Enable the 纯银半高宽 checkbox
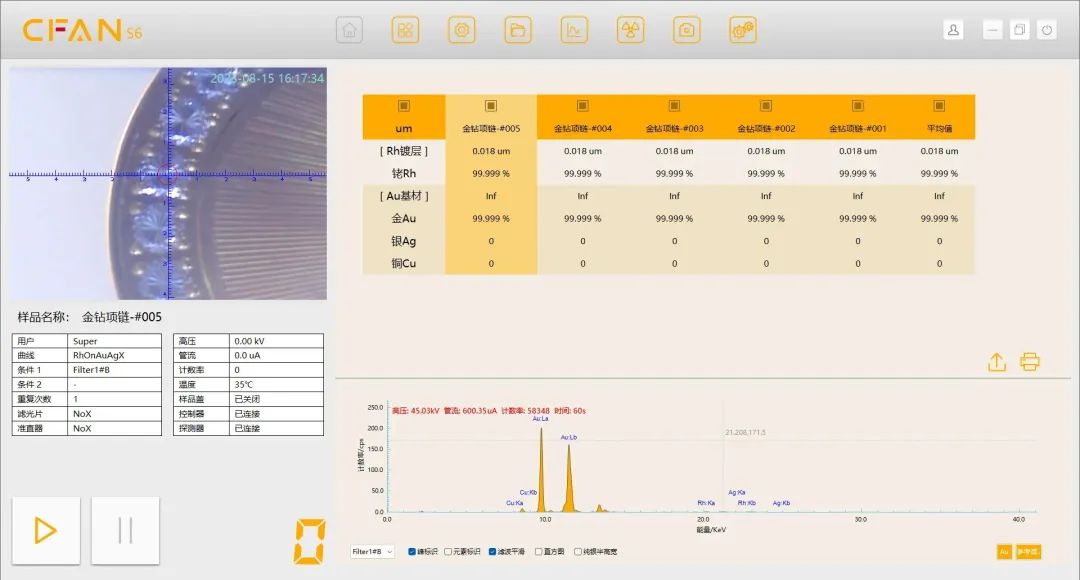This screenshot has height=580, width=1080. tap(578, 552)
